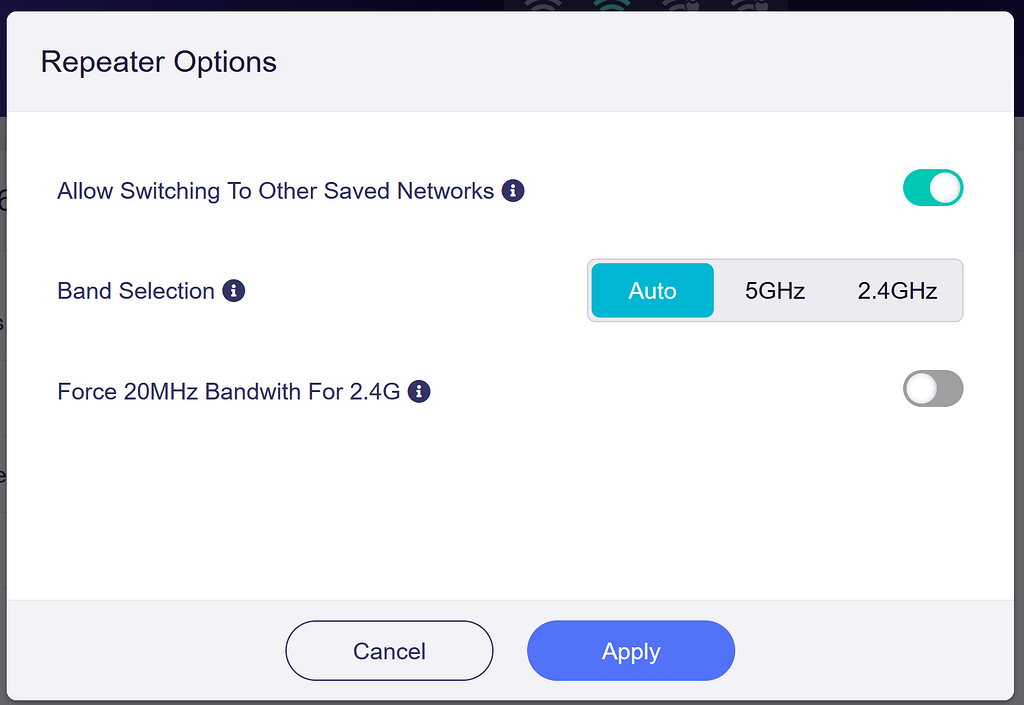Keep Band Selection on Auto
1024x705 pixels.
(x=652, y=290)
